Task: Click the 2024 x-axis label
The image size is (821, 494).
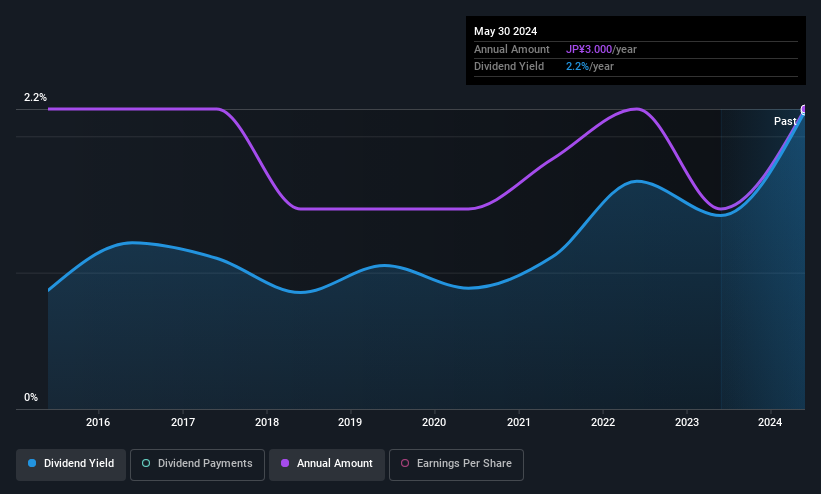Action: 770,422
